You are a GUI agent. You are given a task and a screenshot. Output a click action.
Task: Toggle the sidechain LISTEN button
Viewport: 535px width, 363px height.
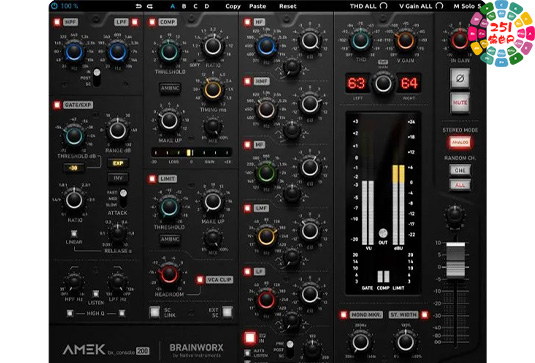coord(96,294)
